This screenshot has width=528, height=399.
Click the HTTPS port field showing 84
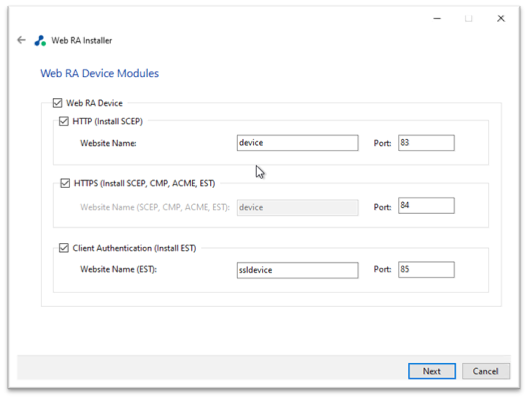[426, 205]
